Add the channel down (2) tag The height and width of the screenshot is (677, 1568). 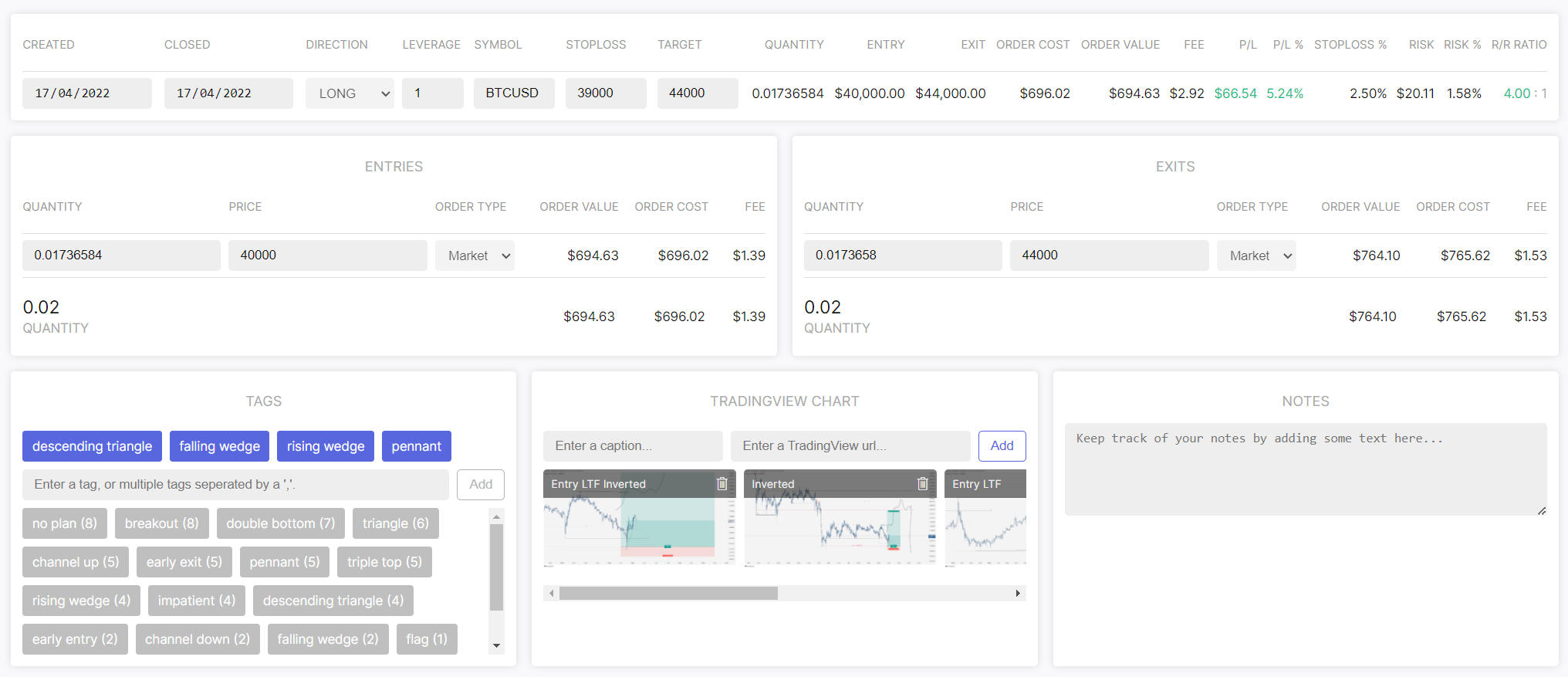coord(198,639)
